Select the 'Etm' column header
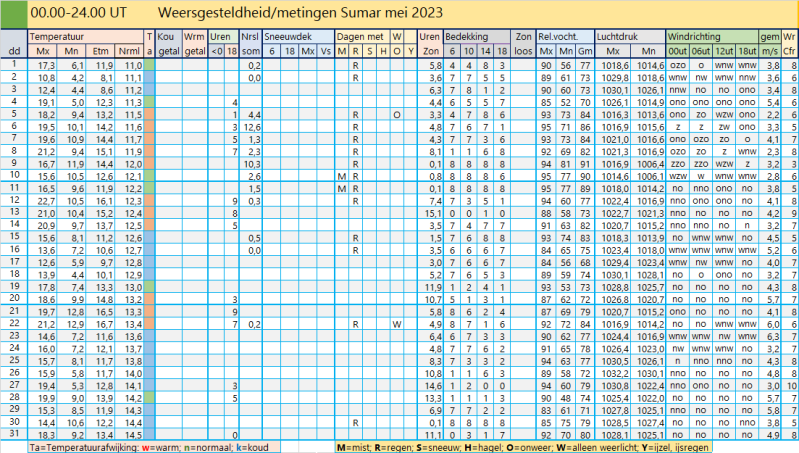The height and width of the screenshot is (453, 799). 101,51
